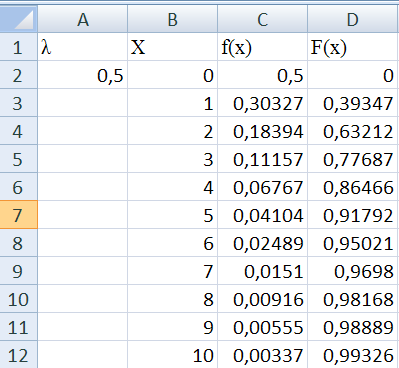Image resolution: width=399 pixels, height=368 pixels.
Task: Click cell with 0,91792
Action: 353,215
